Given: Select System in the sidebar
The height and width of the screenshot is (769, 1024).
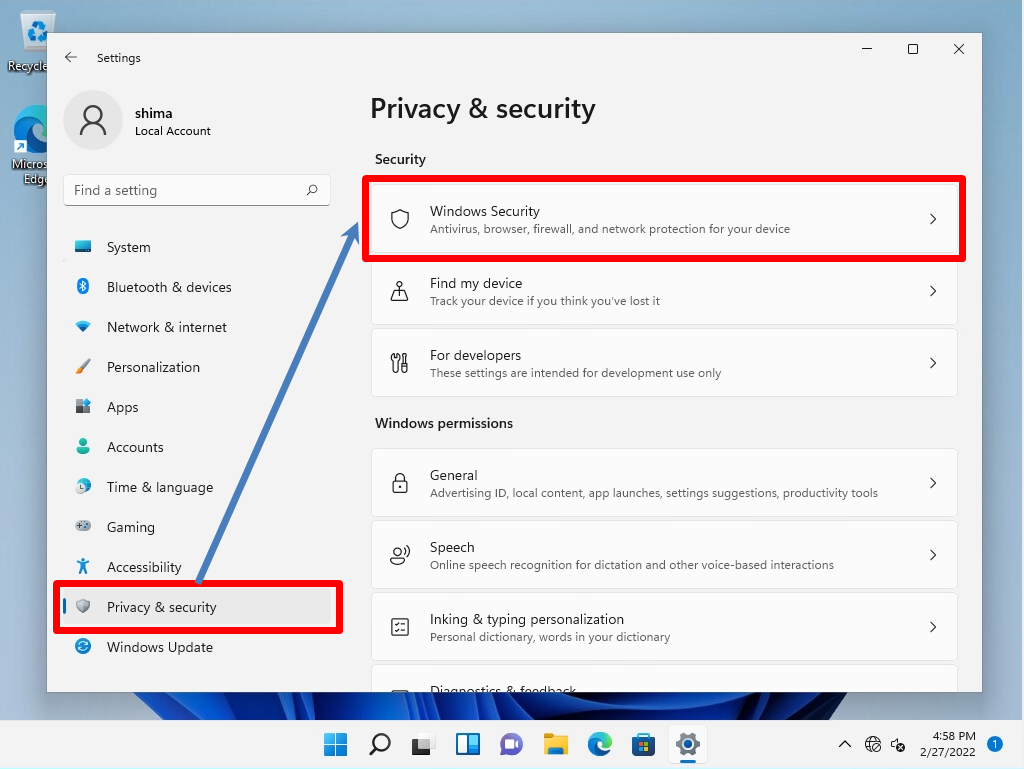Looking at the screenshot, I should [x=197, y=247].
